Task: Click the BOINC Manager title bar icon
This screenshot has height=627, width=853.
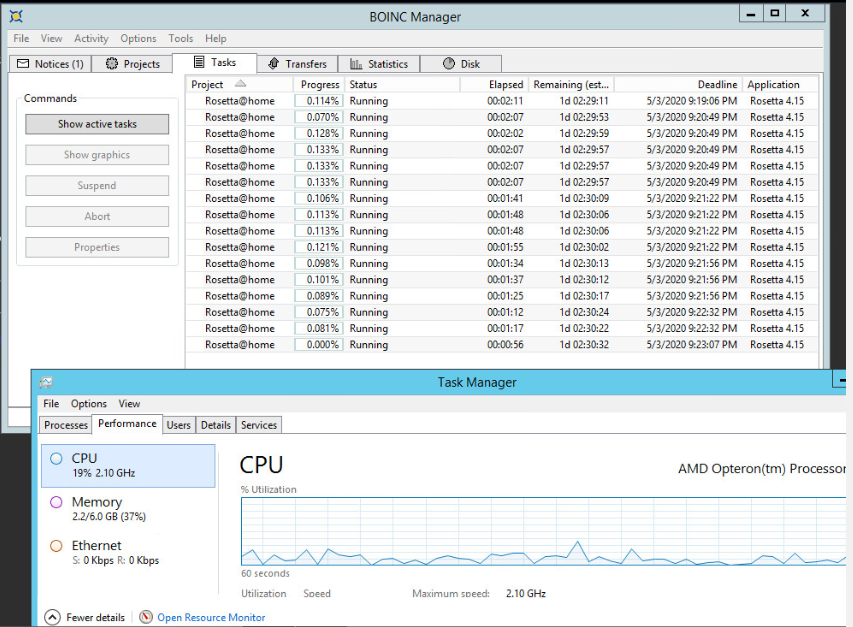Action: [16, 16]
